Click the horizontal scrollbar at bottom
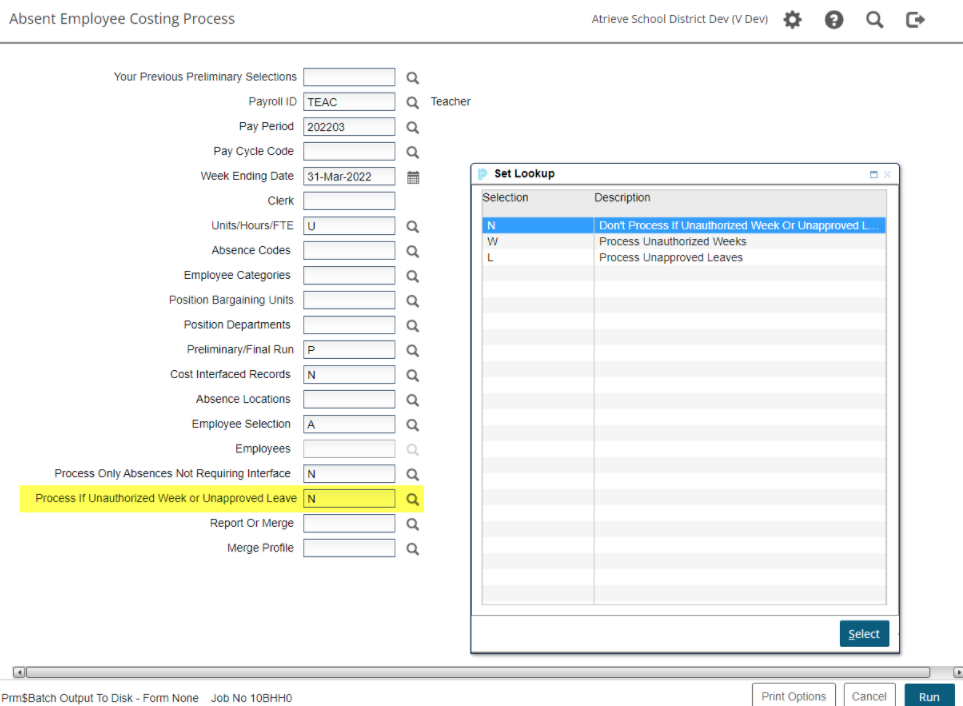The image size is (963, 706). pyautogui.click(x=478, y=672)
